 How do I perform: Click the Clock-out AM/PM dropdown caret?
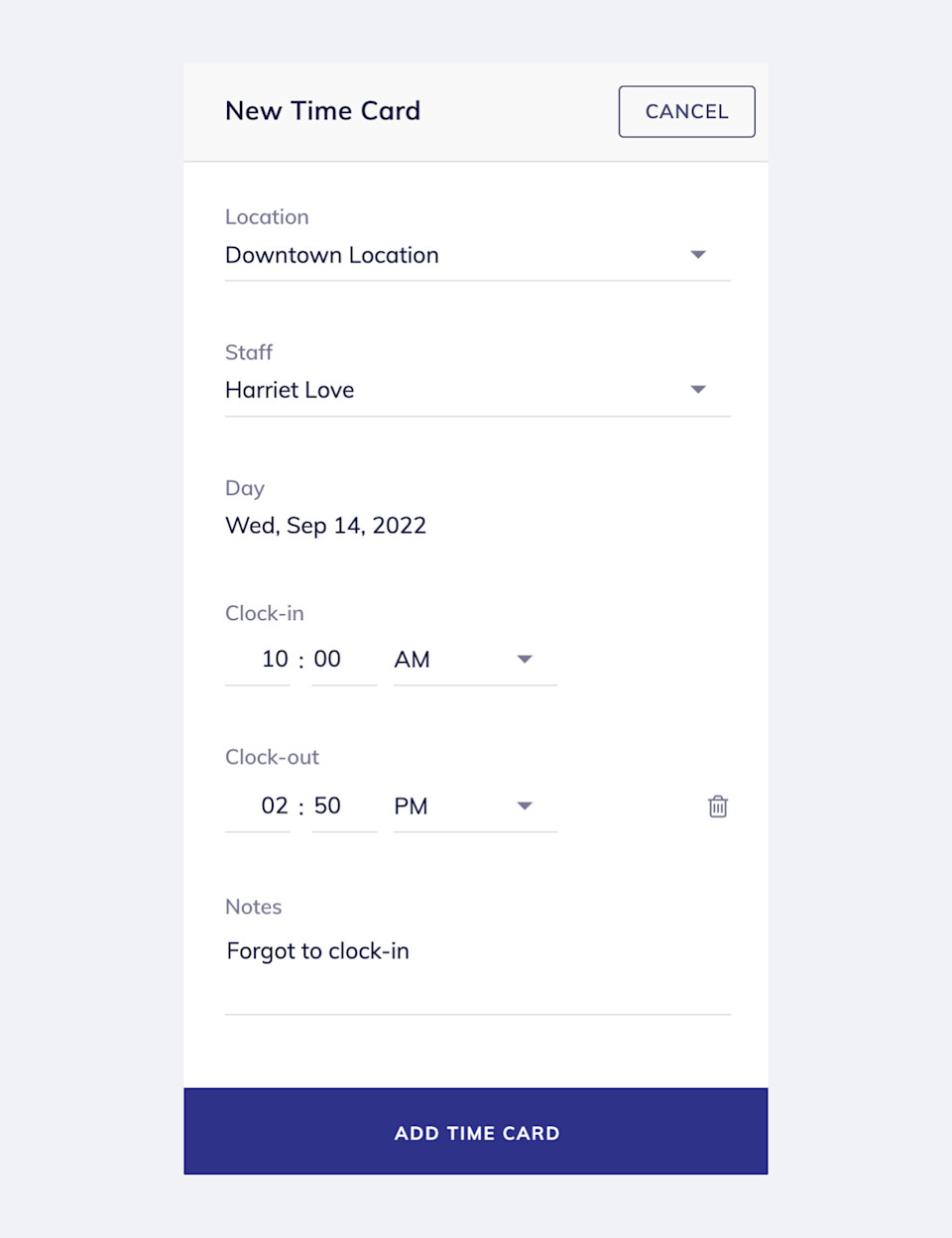tap(525, 805)
